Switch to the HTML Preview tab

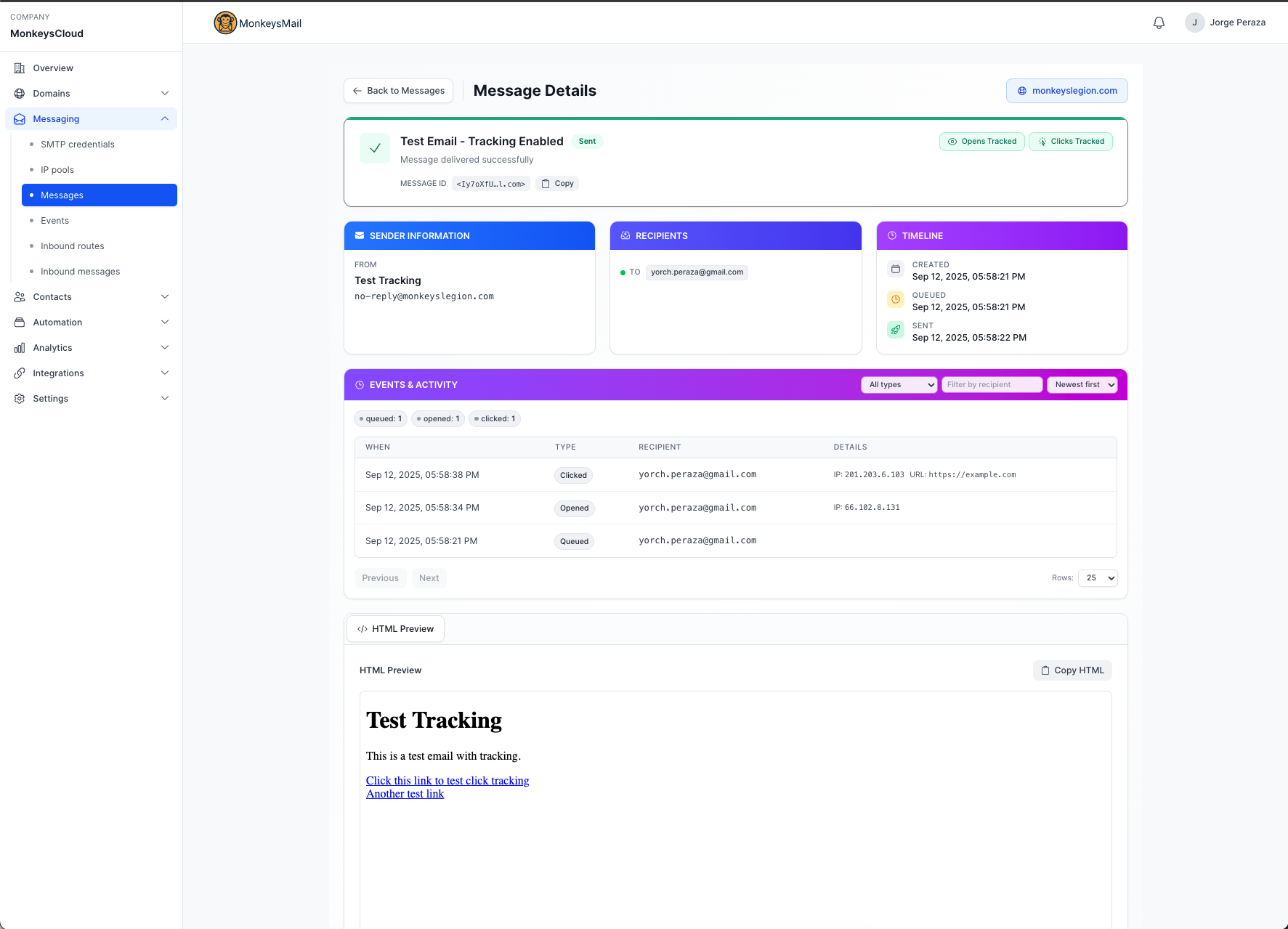point(395,629)
